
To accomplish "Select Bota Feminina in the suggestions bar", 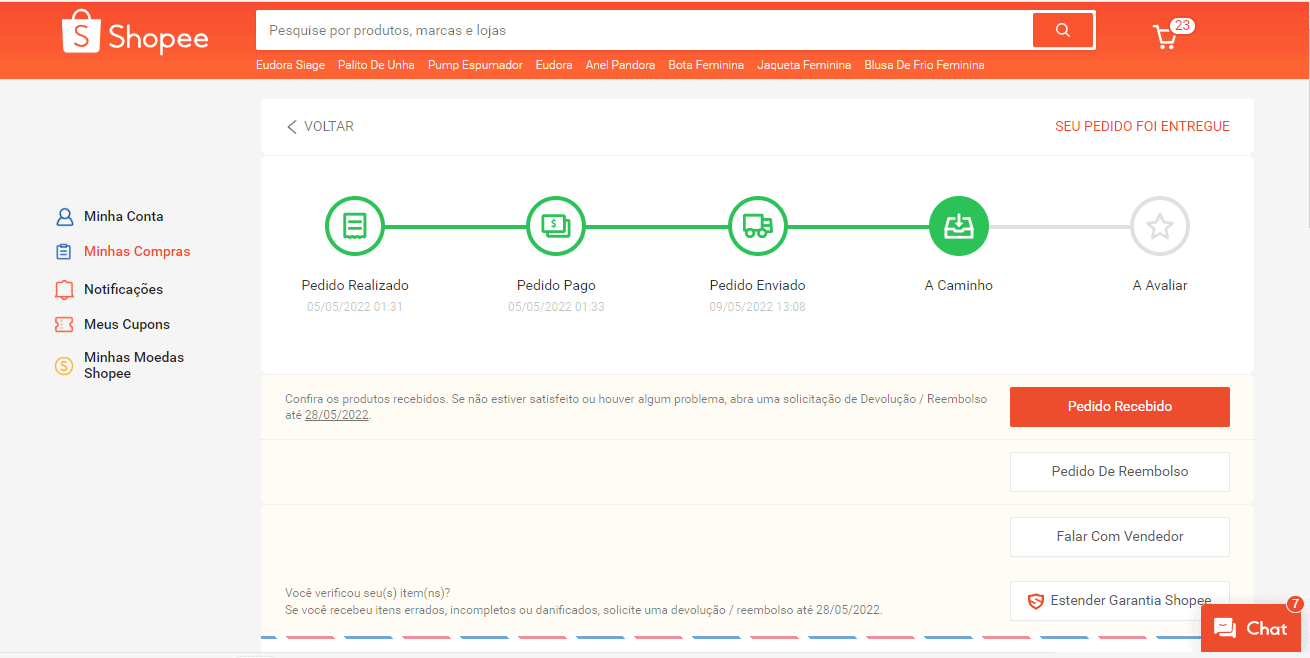I will point(706,64).
